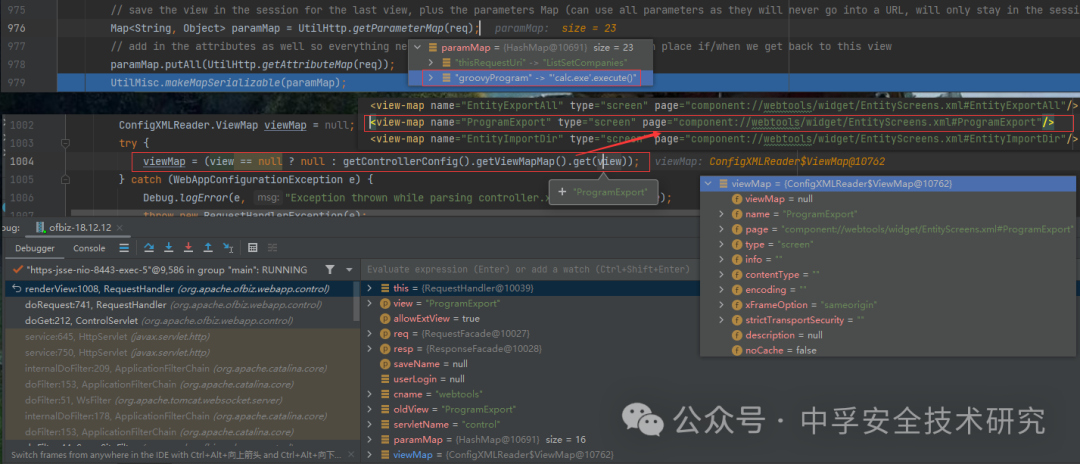This screenshot has width=1080, height=464.
Task: Expand the 'thisRequestUri' map entry
Action: pyautogui.click(x=431, y=63)
